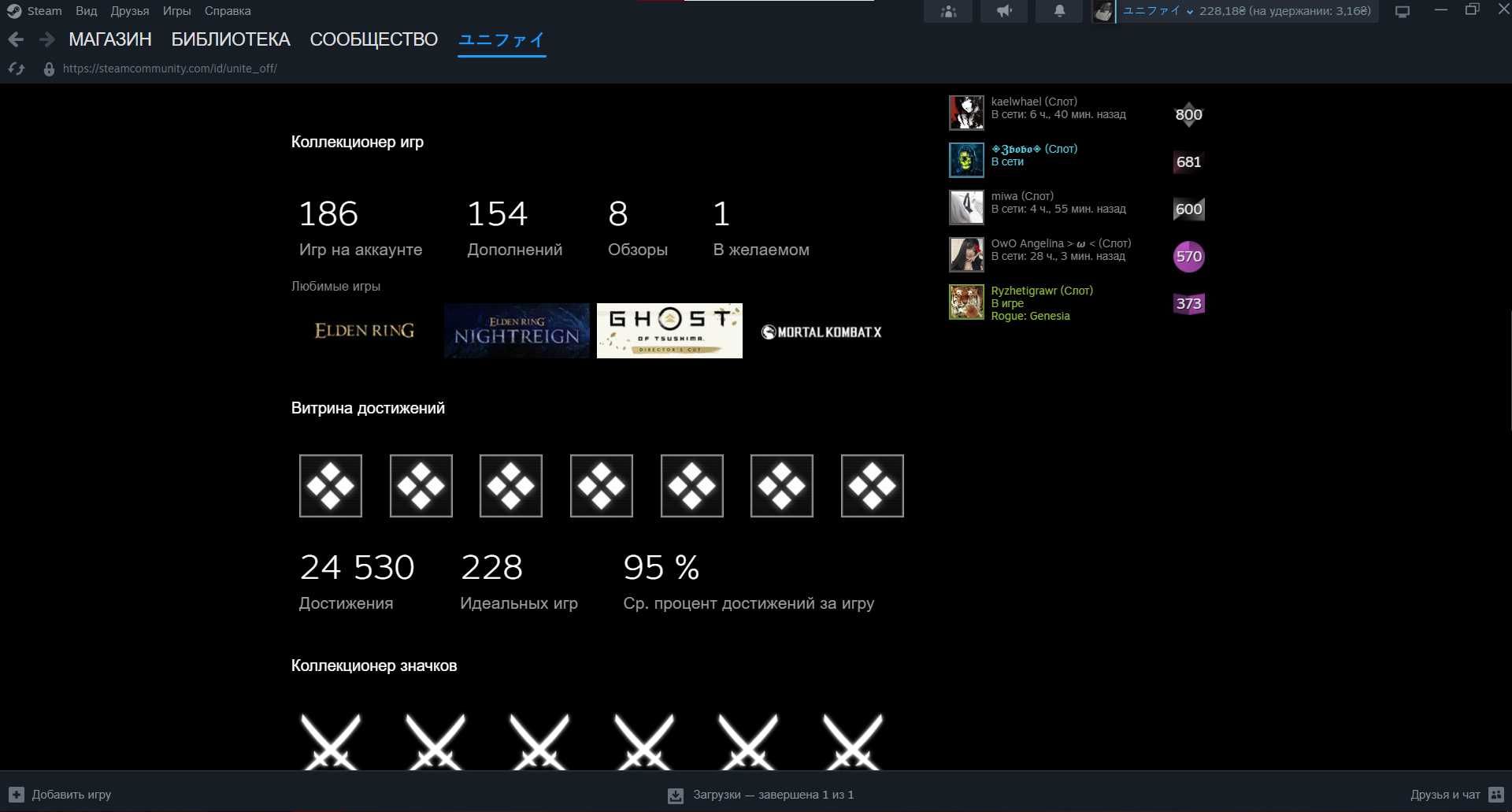Open the Mortal Kombat X banner
Image resolution: width=1512 pixels, height=812 pixels.
(x=822, y=331)
